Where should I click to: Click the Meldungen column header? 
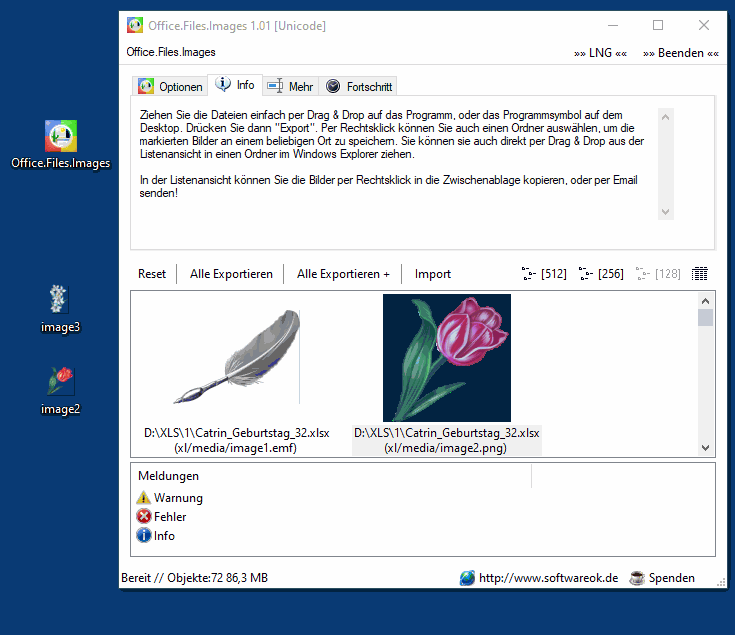(332, 476)
